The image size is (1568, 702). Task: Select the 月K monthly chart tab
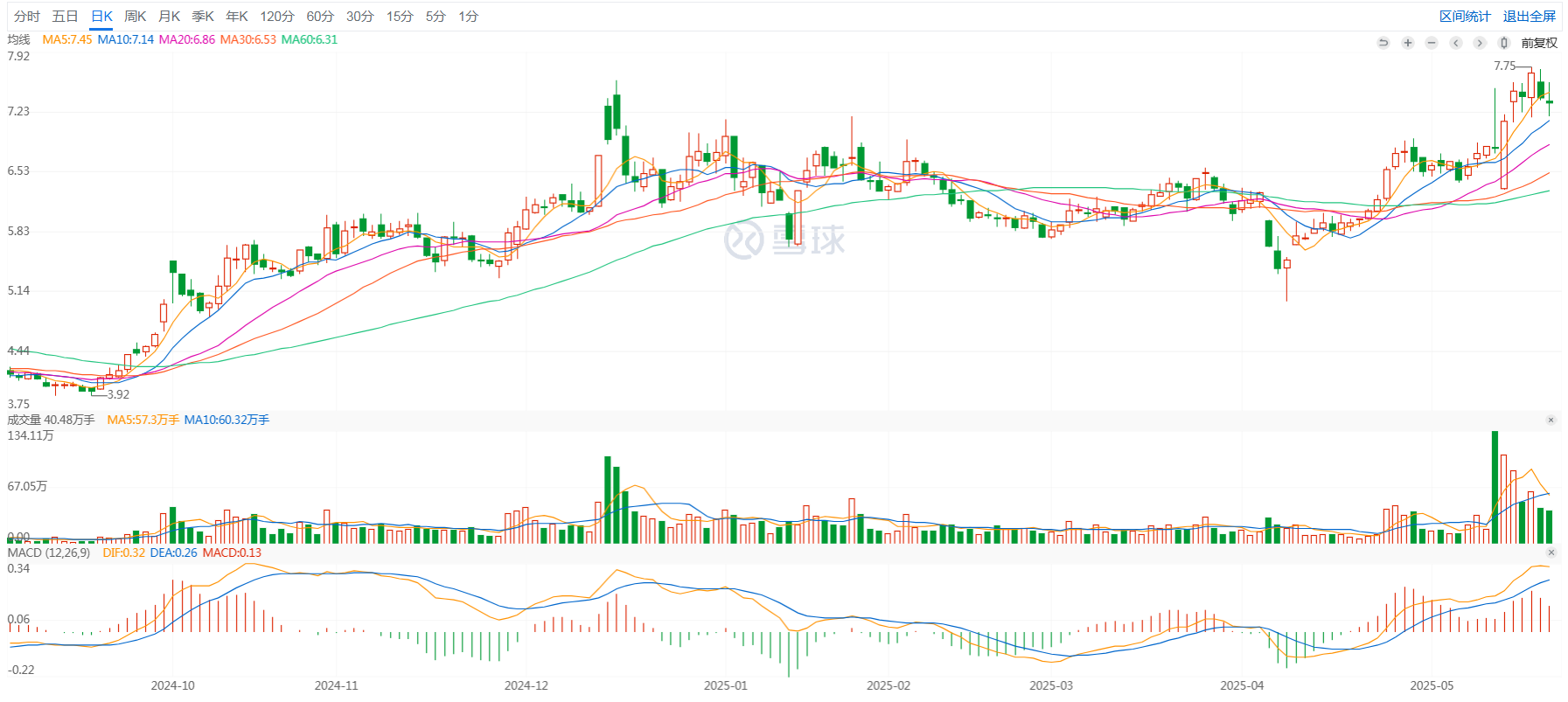tap(169, 17)
